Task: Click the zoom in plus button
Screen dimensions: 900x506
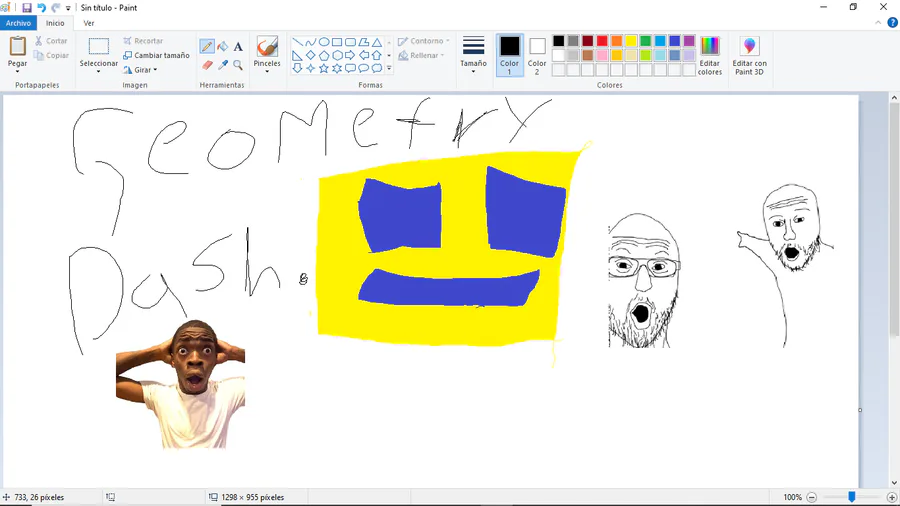Action: tap(891, 497)
